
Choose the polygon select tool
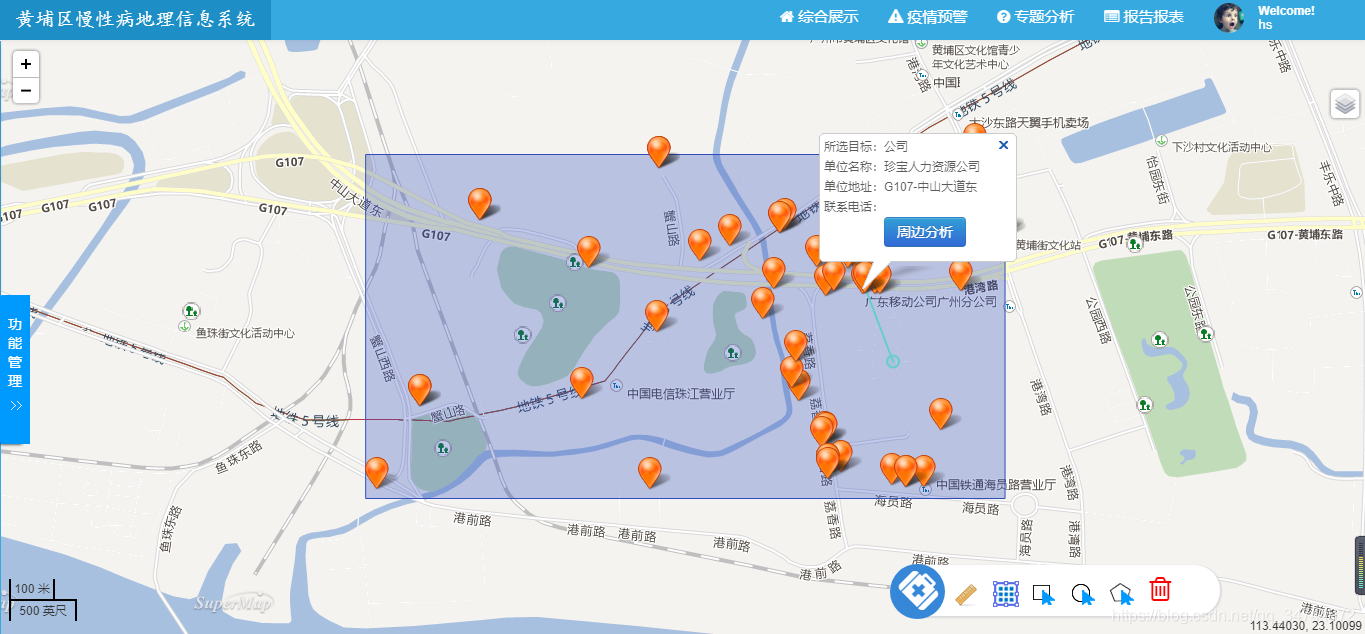point(1122,594)
